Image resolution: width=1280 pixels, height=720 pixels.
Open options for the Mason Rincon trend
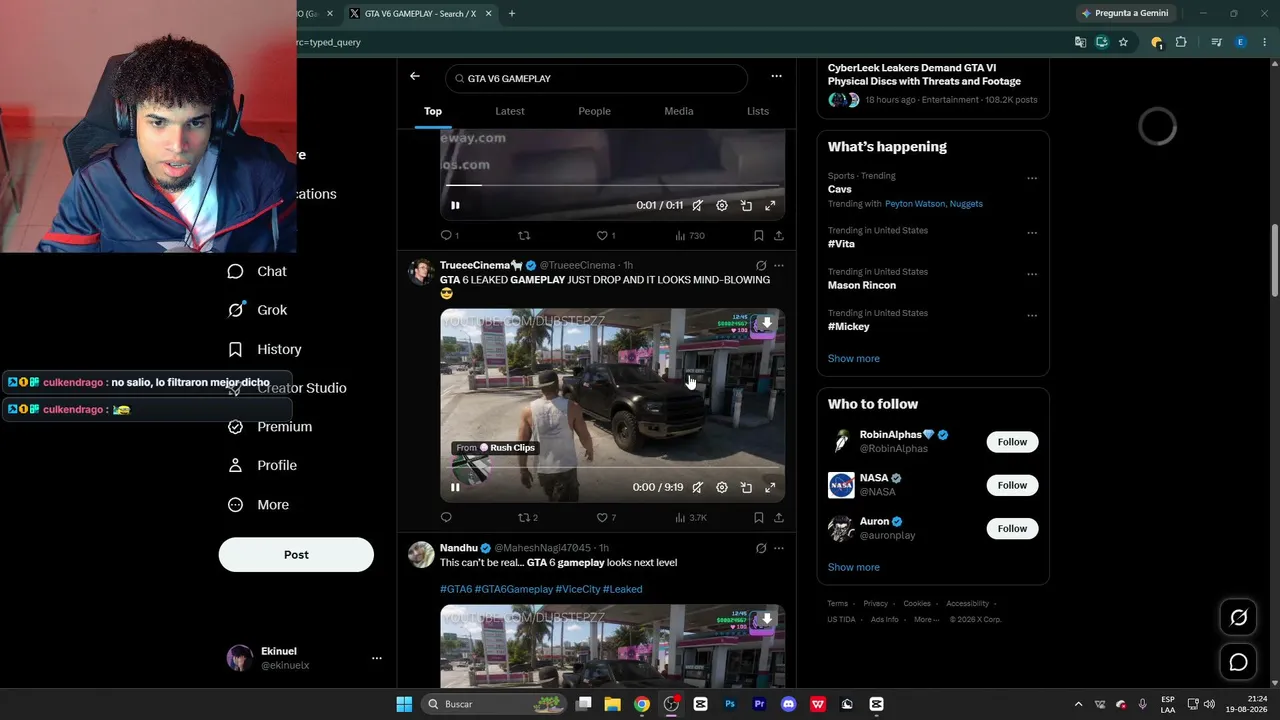[1032, 274]
